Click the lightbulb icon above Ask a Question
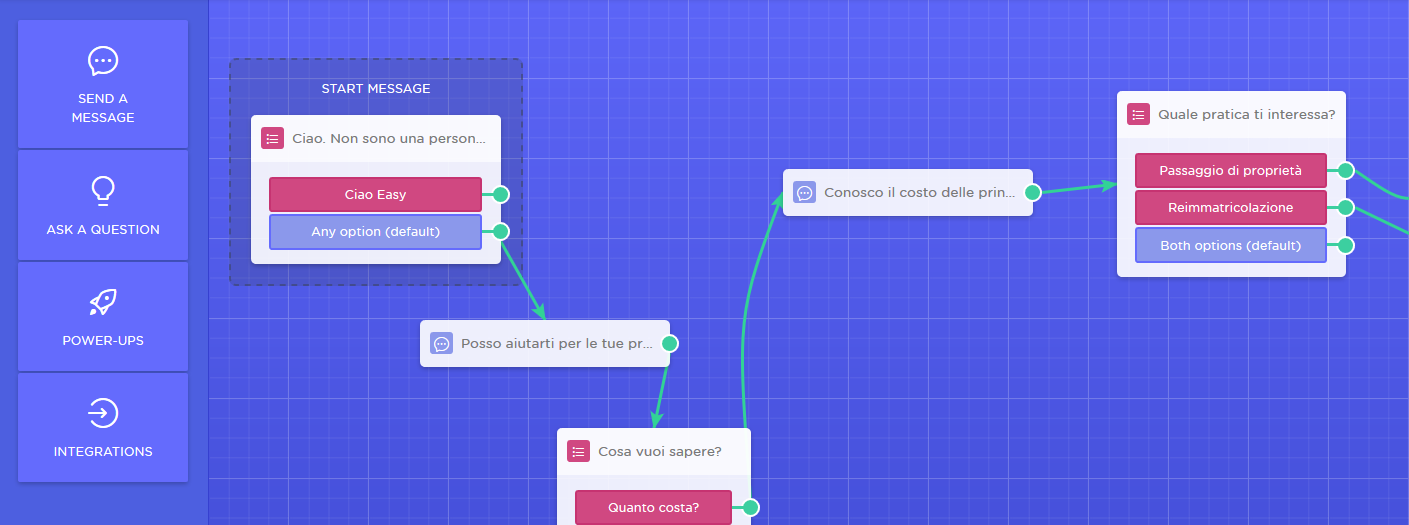Image resolution: width=1409 pixels, height=525 pixels. [103, 189]
